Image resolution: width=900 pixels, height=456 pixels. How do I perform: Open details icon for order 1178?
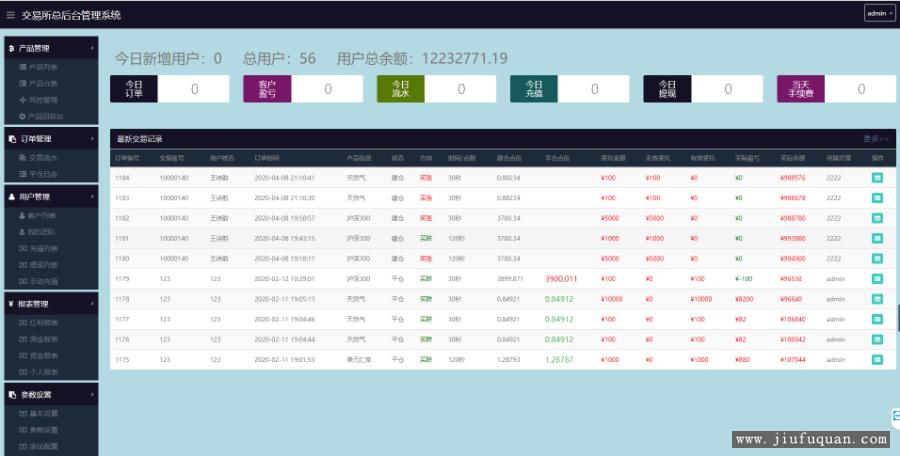877,299
